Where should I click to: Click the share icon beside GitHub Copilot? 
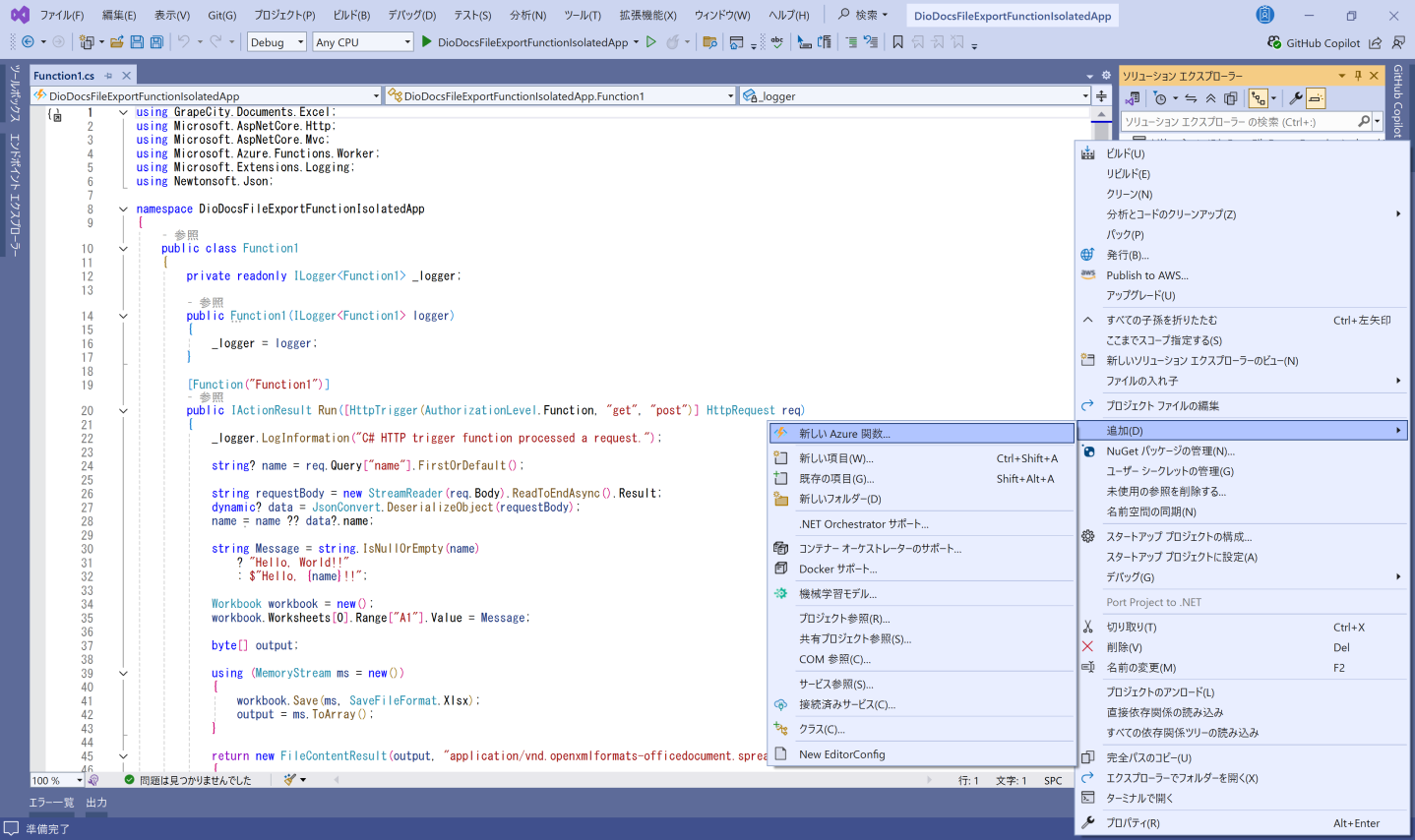1375,42
